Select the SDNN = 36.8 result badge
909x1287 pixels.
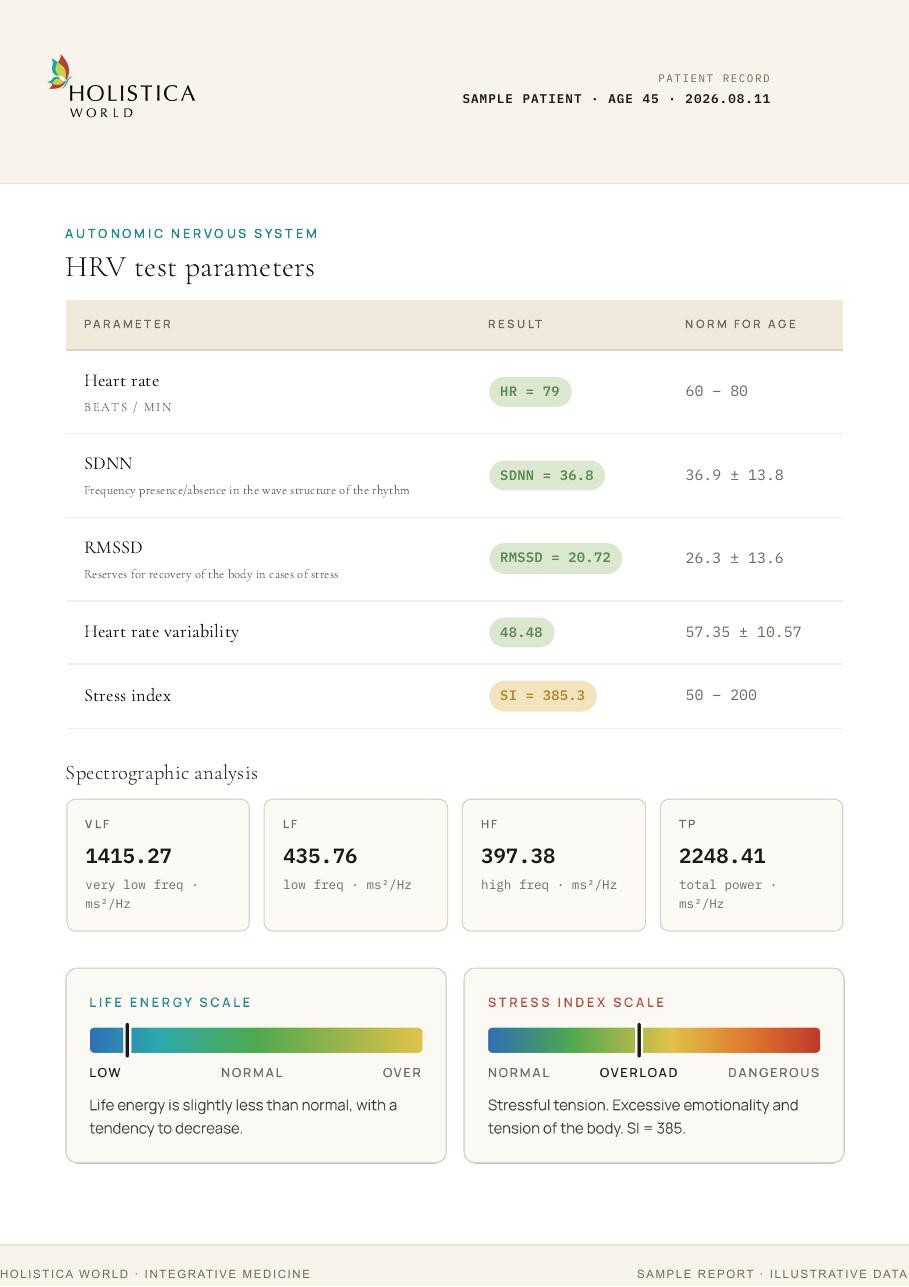547,476
